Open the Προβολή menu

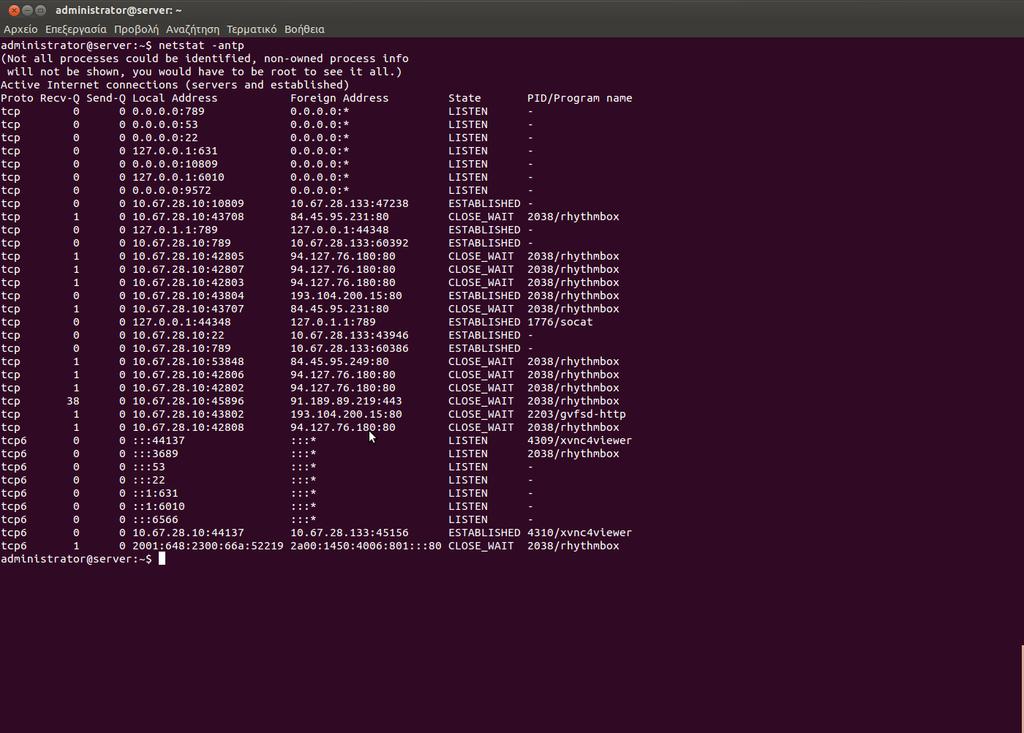(136, 29)
